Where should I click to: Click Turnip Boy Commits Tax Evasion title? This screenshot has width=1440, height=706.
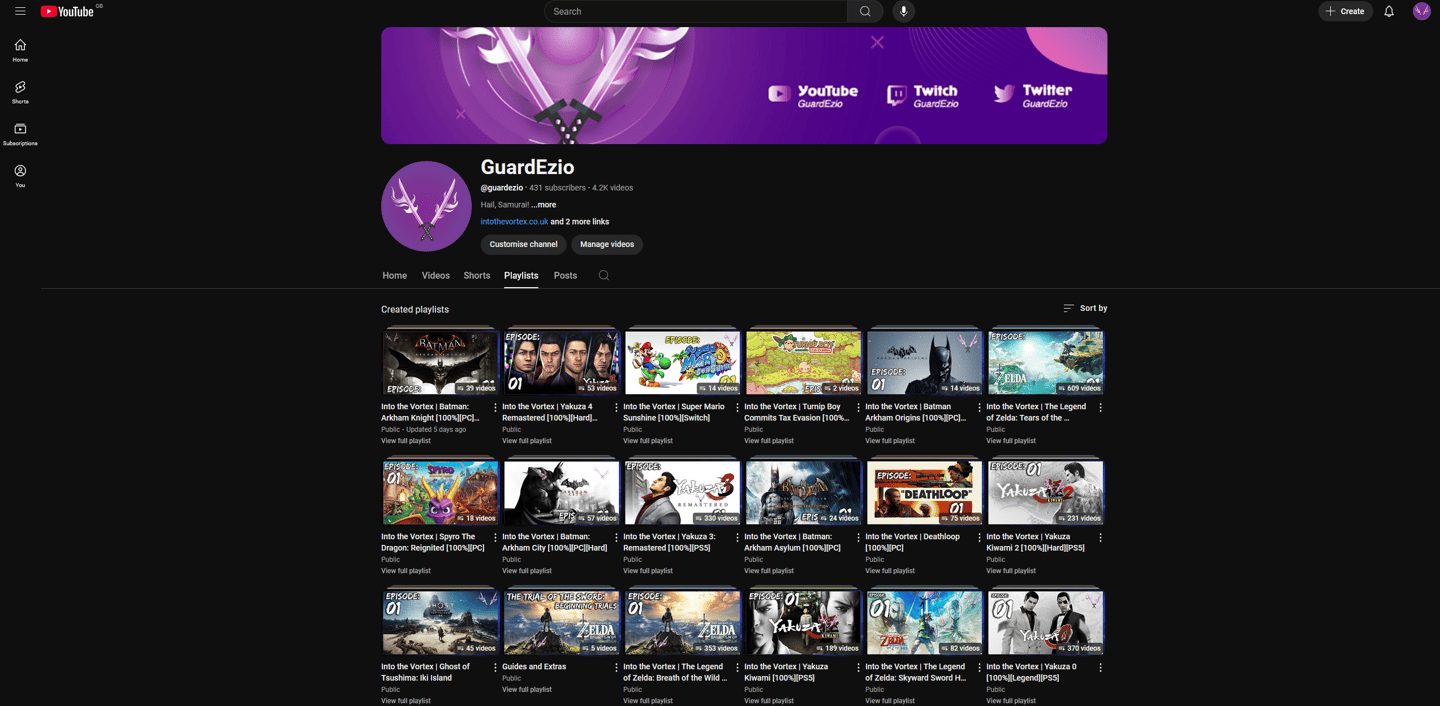coord(797,412)
